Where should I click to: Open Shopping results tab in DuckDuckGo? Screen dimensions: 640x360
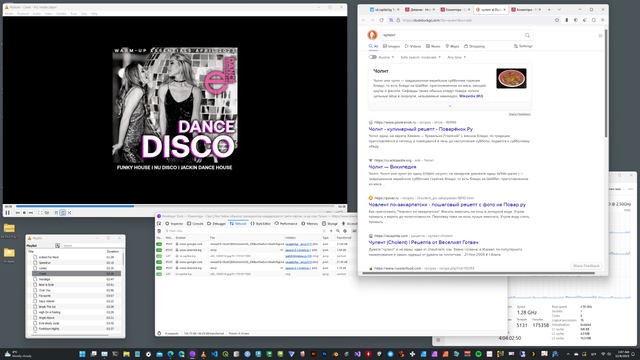[474, 47]
